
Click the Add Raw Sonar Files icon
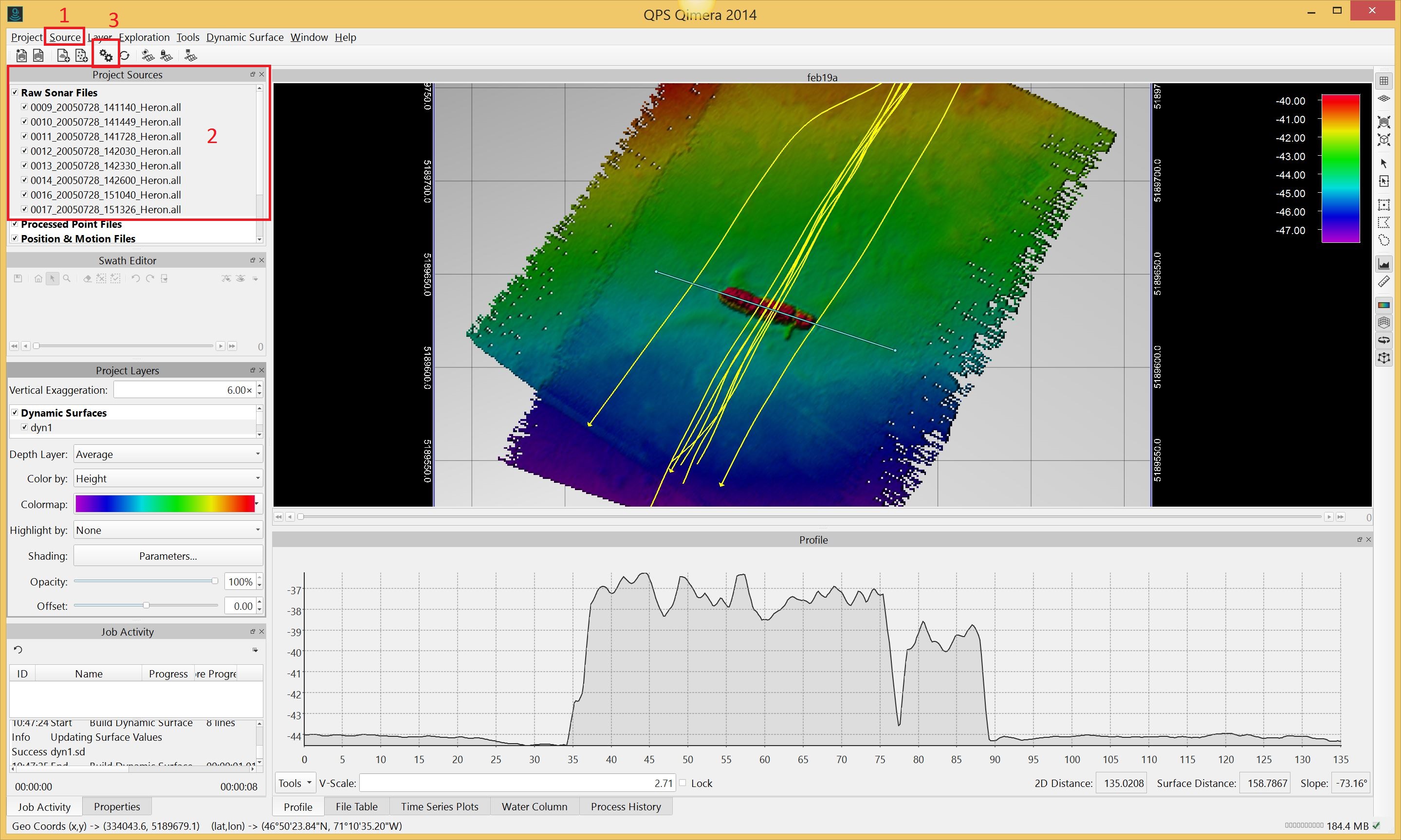point(63,55)
